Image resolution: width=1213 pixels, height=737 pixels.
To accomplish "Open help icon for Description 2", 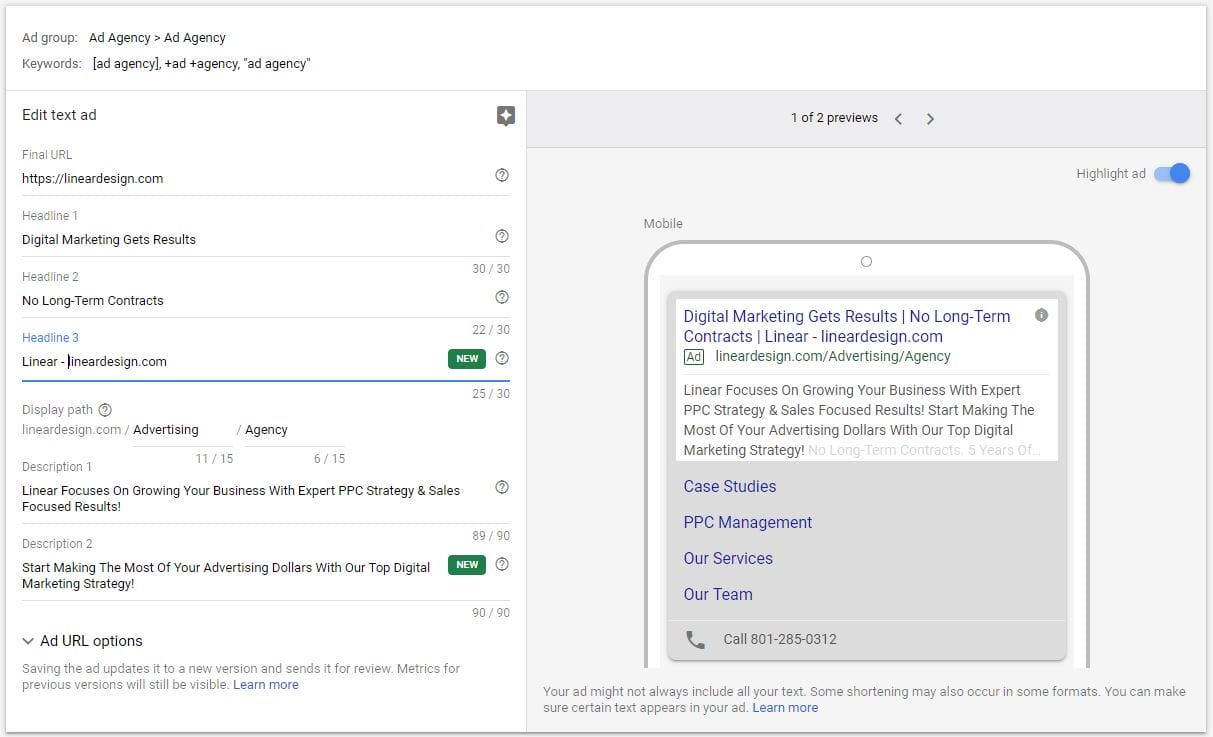I will click(502, 564).
